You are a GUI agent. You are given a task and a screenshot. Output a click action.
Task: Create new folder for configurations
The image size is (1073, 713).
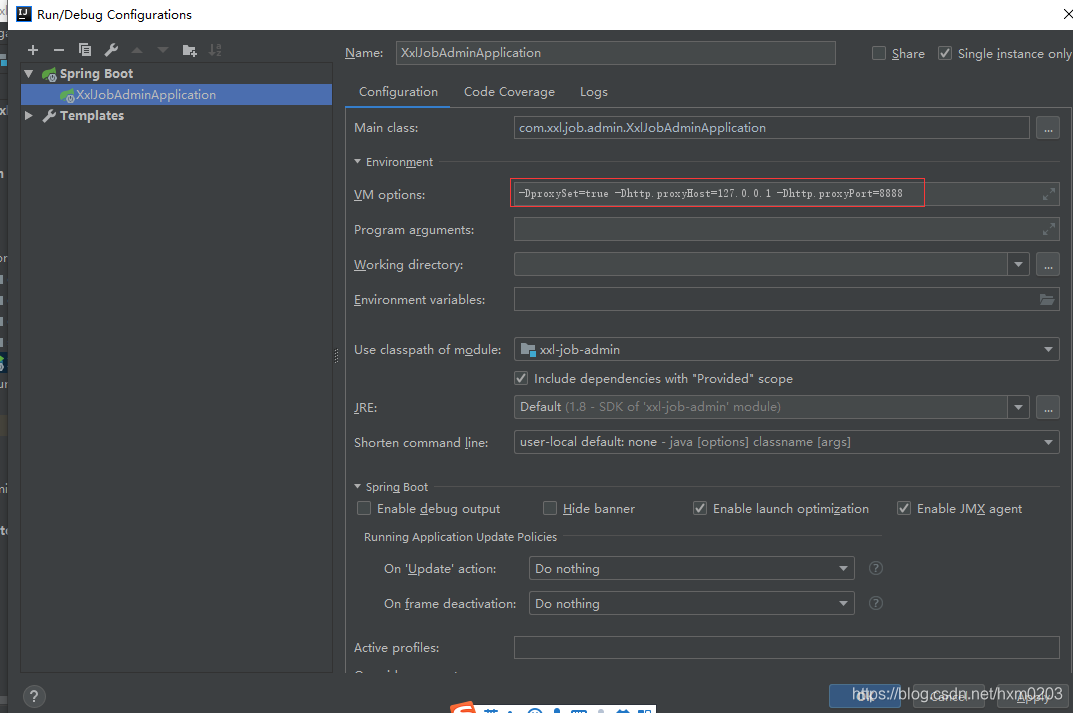click(190, 50)
